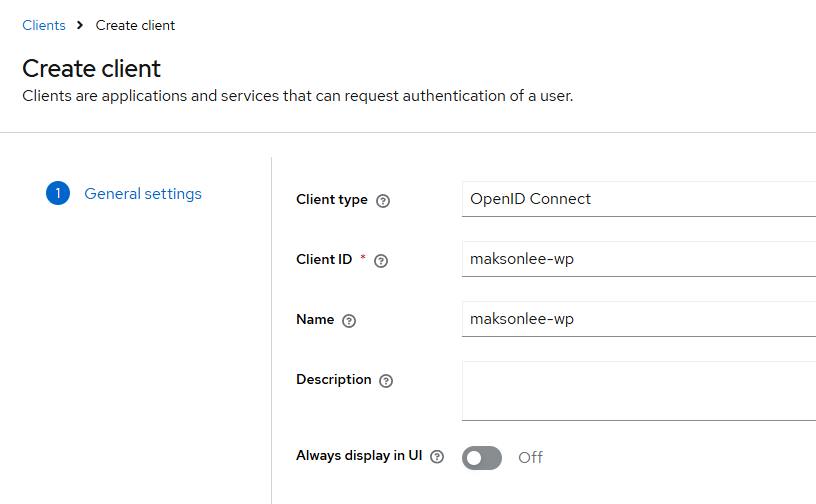
Task: Click inside the Description text area
Action: [x=638, y=391]
